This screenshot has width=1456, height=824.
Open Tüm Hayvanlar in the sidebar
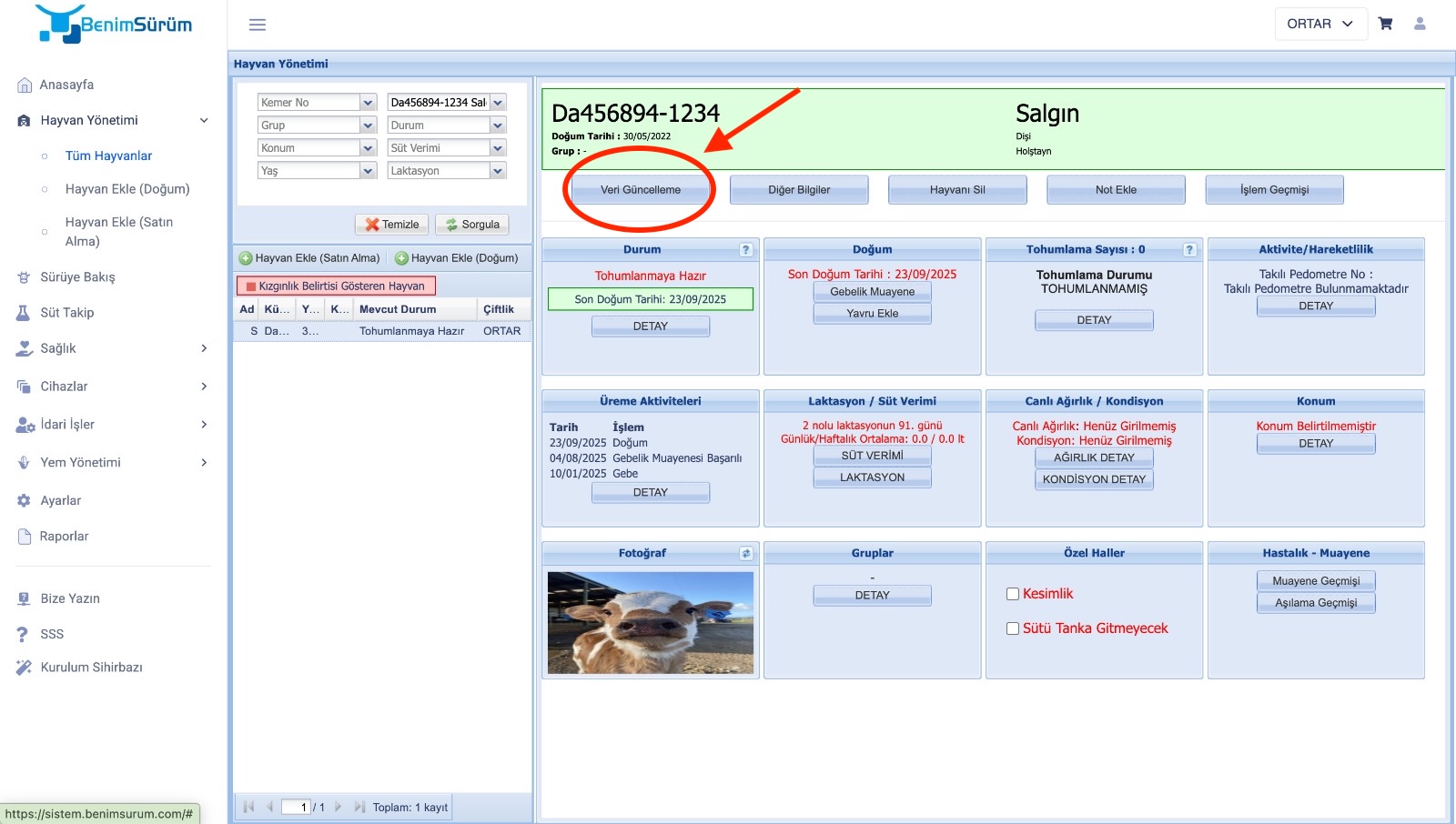tap(108, 156)
